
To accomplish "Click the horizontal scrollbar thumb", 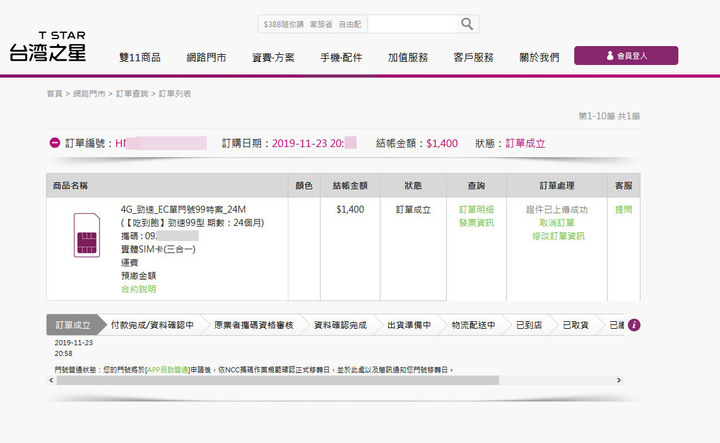I will point(278,380).
